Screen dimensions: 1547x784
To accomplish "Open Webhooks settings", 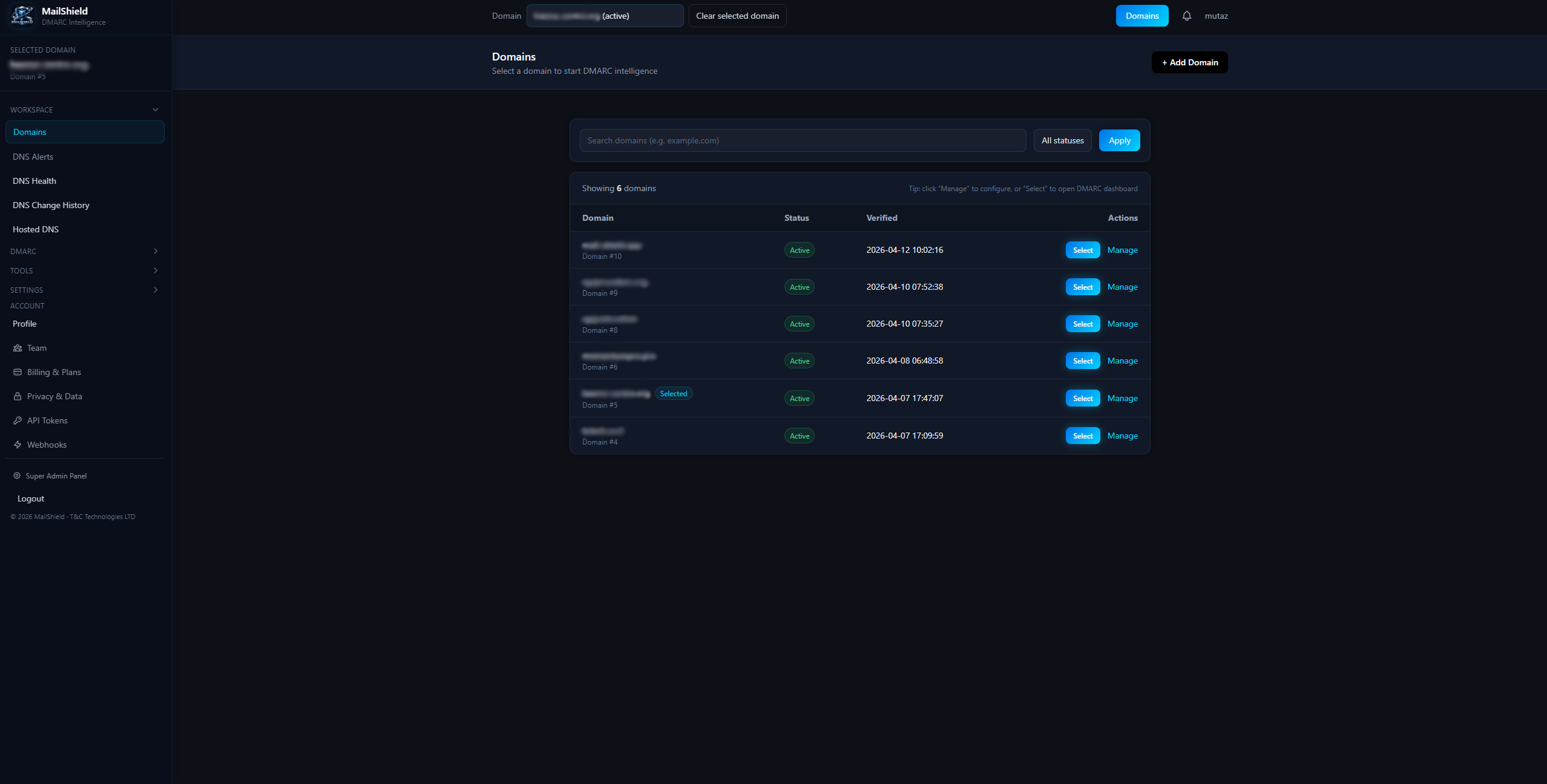I will pyautogui.click(x=47, y=445).
